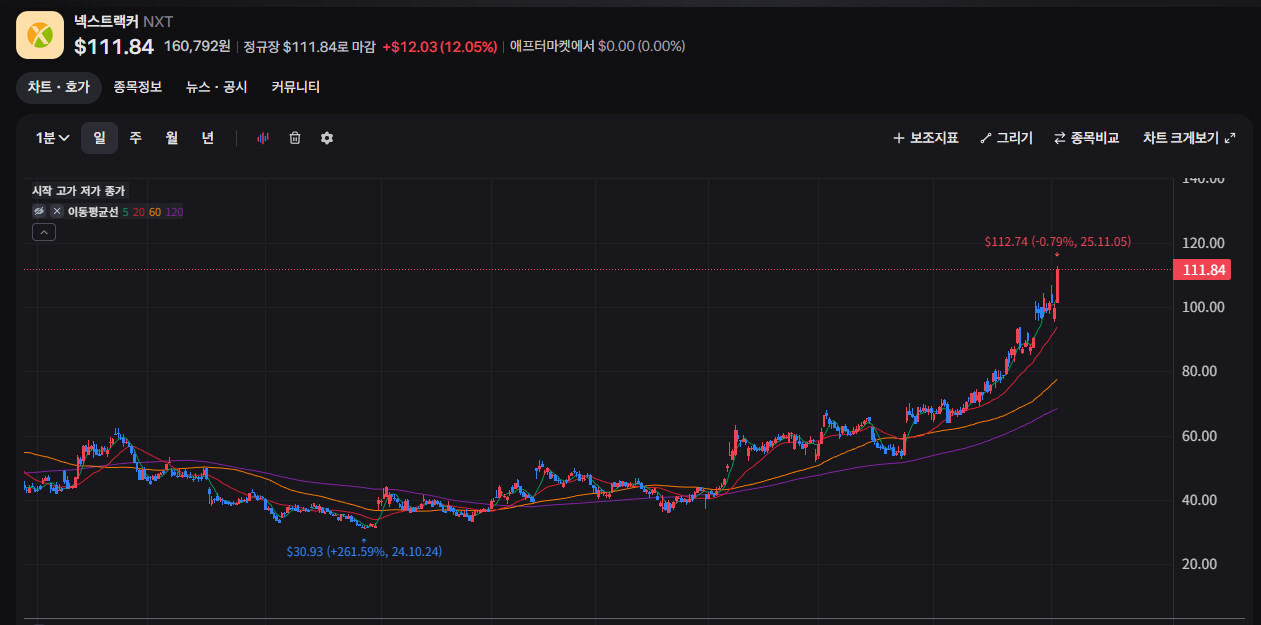
Task: Open the 1분 minute interval dropdown
Action: (52, 138)
